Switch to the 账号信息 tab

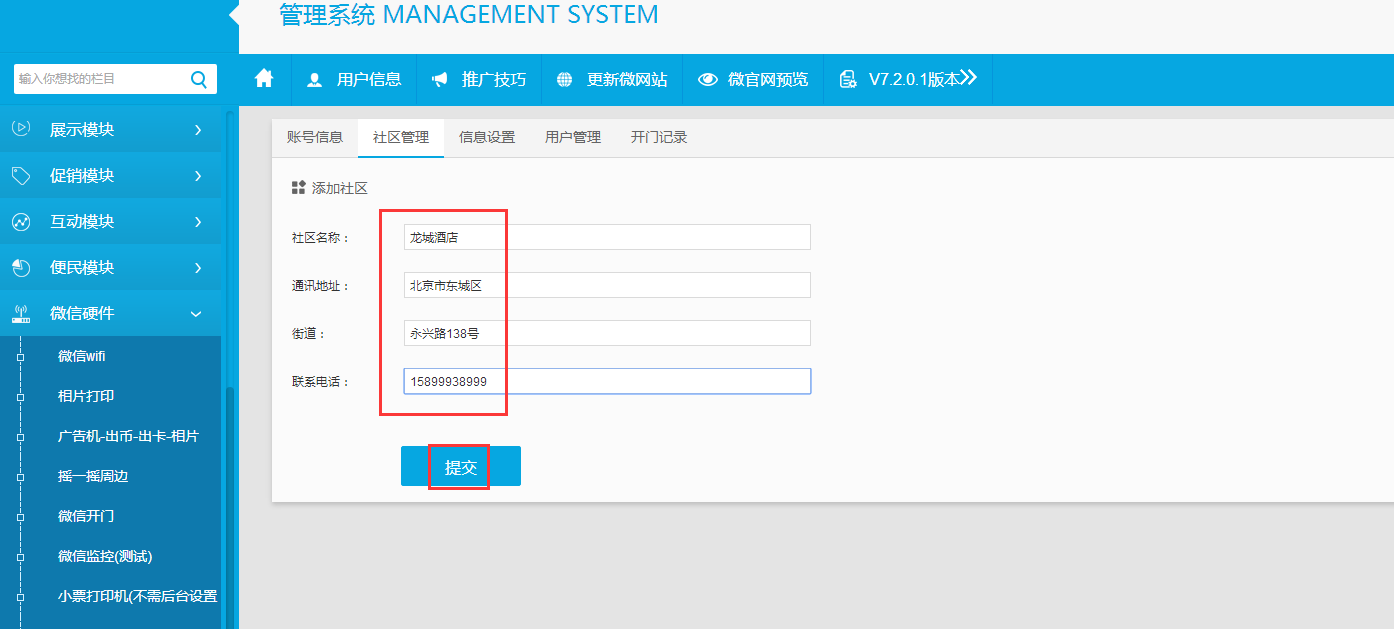pyautogui.click(x=315, y=137)
